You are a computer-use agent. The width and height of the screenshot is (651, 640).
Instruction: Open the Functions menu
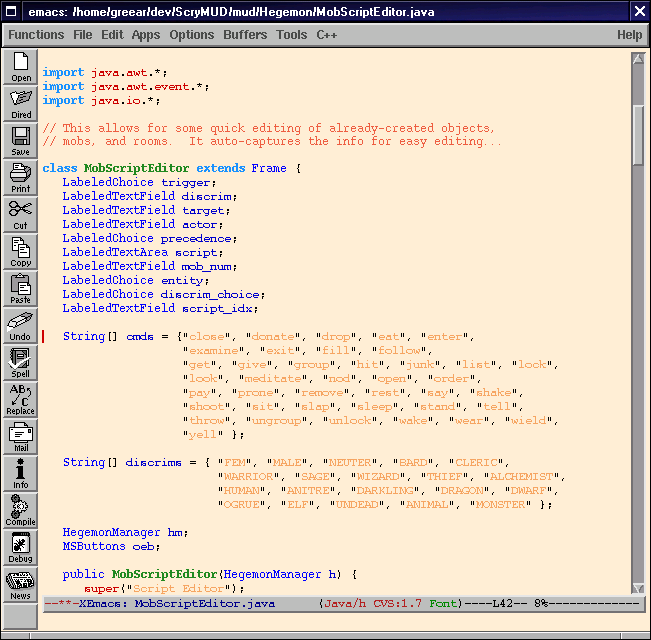[x=36, y=35]
